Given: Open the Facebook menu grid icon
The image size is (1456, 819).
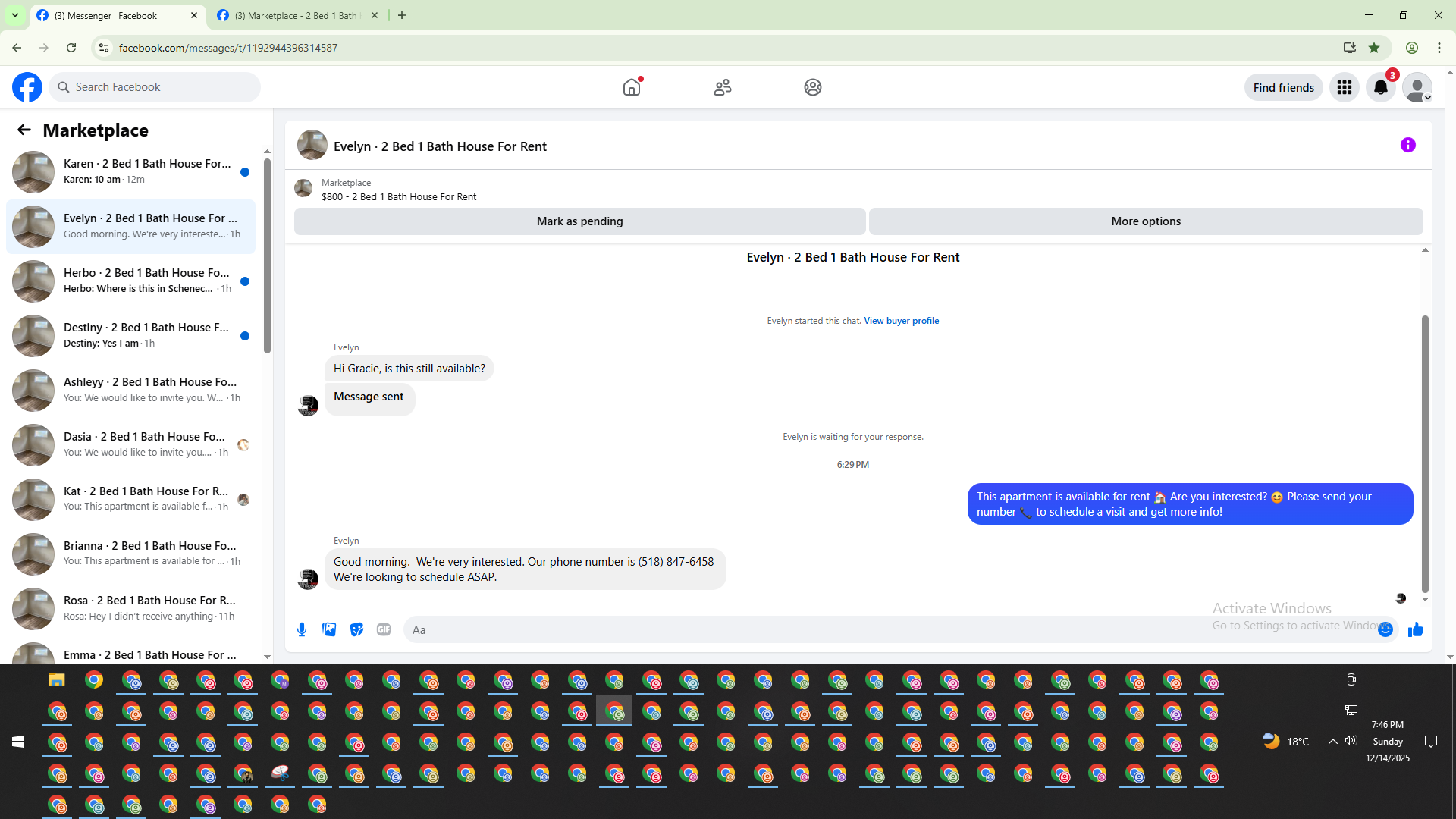Looking at the screenshot, I should (x=1344, y=88).
